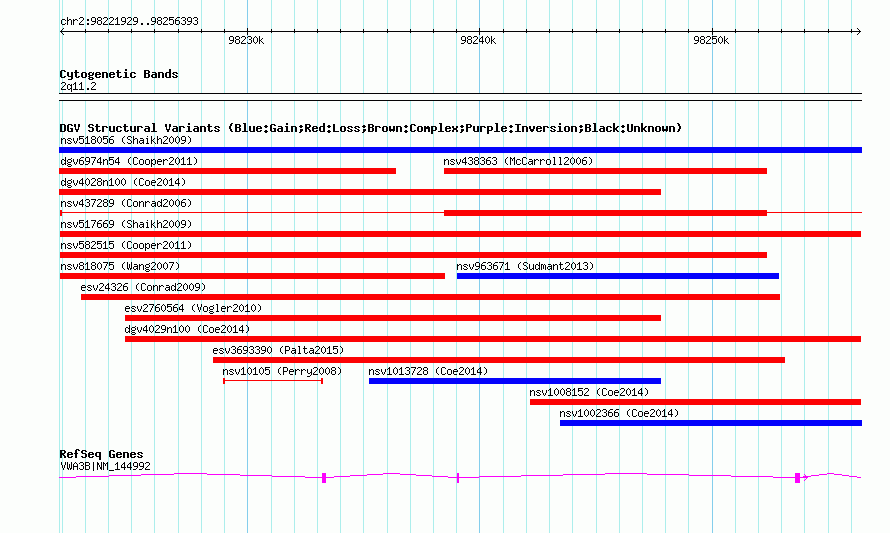The image size is (890, 533).
Task: Select the nsv818075 (Wang2007) label
Action: [x=120, y=266]
